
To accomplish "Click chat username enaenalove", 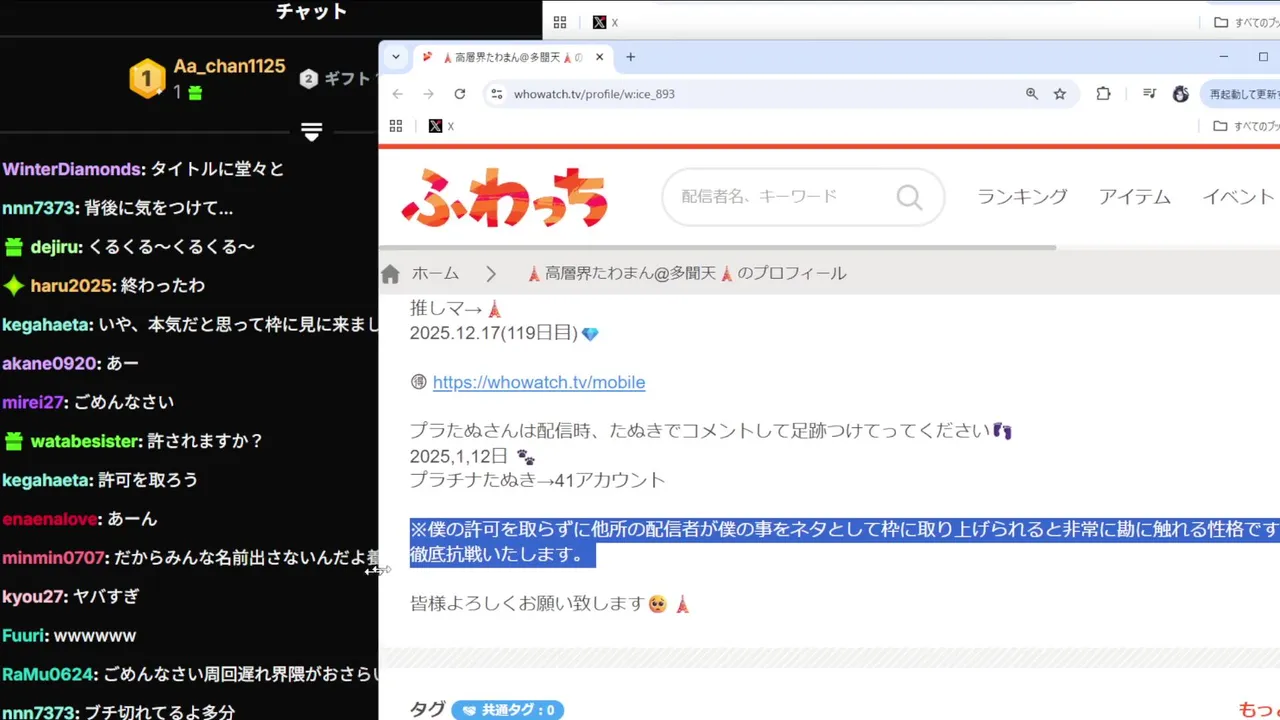I will [49, 519].
